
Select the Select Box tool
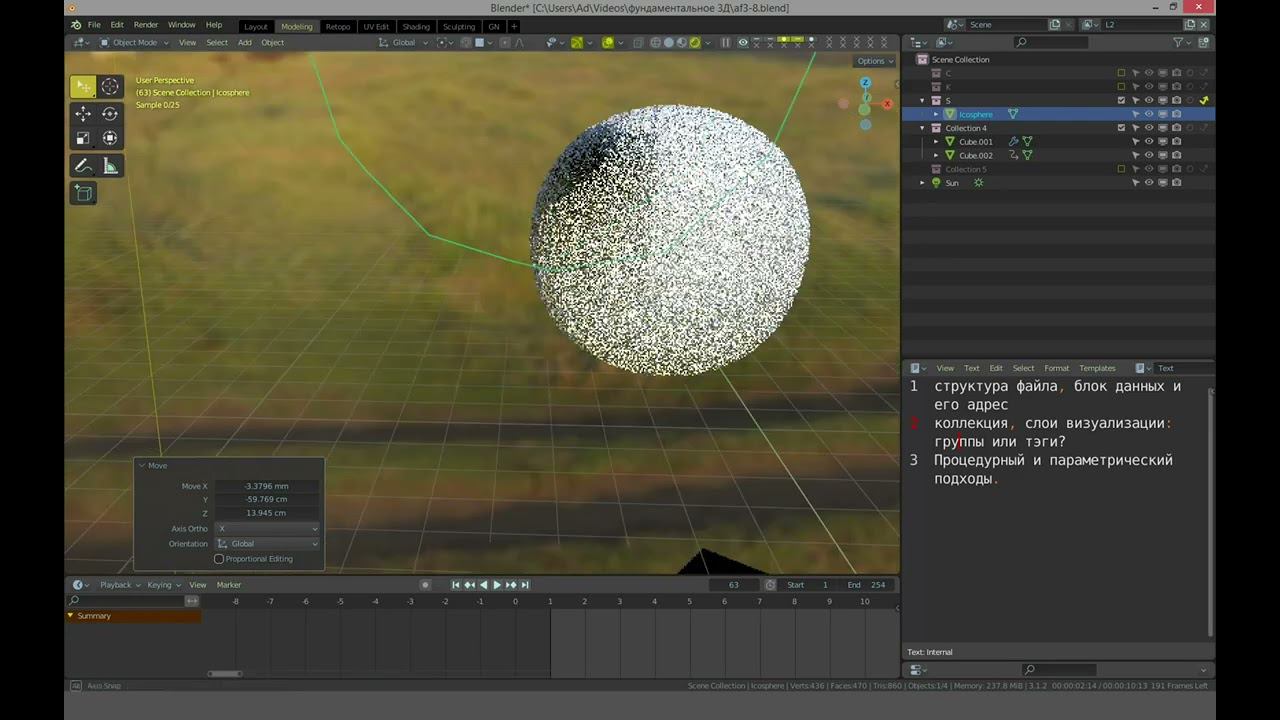(84, 86)
